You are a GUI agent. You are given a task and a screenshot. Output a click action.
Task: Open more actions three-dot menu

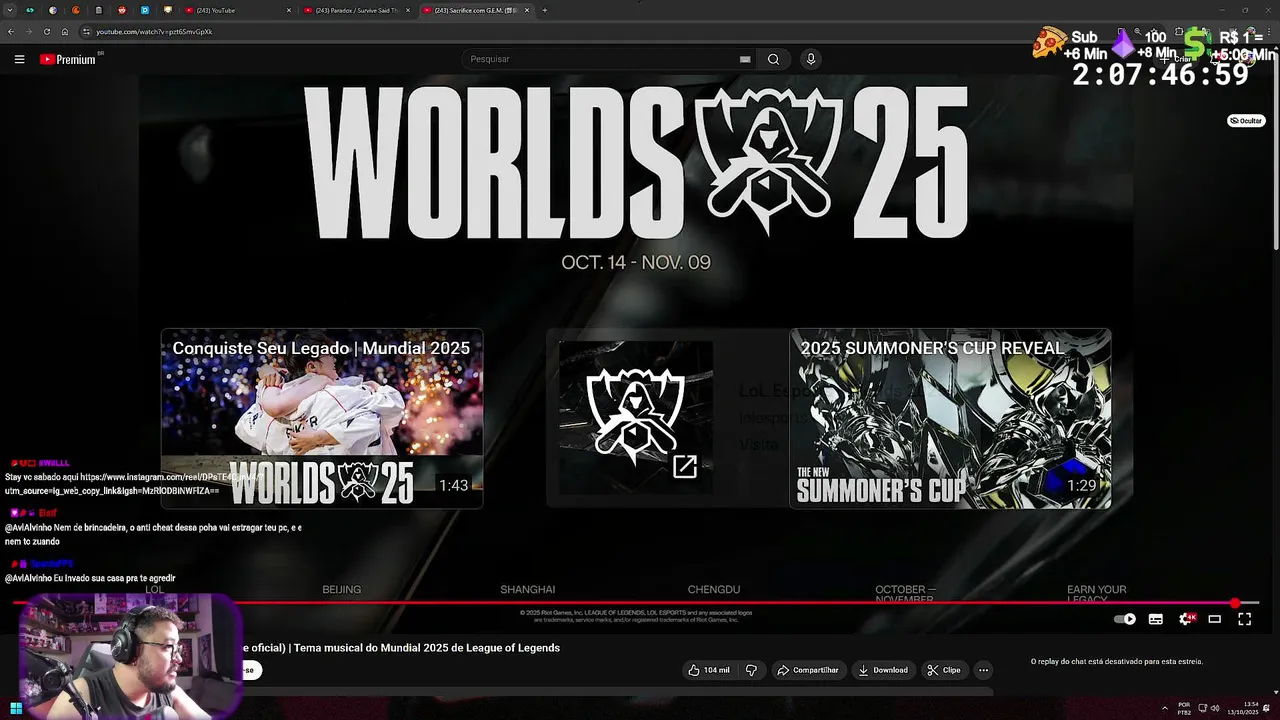pos(983,670)
